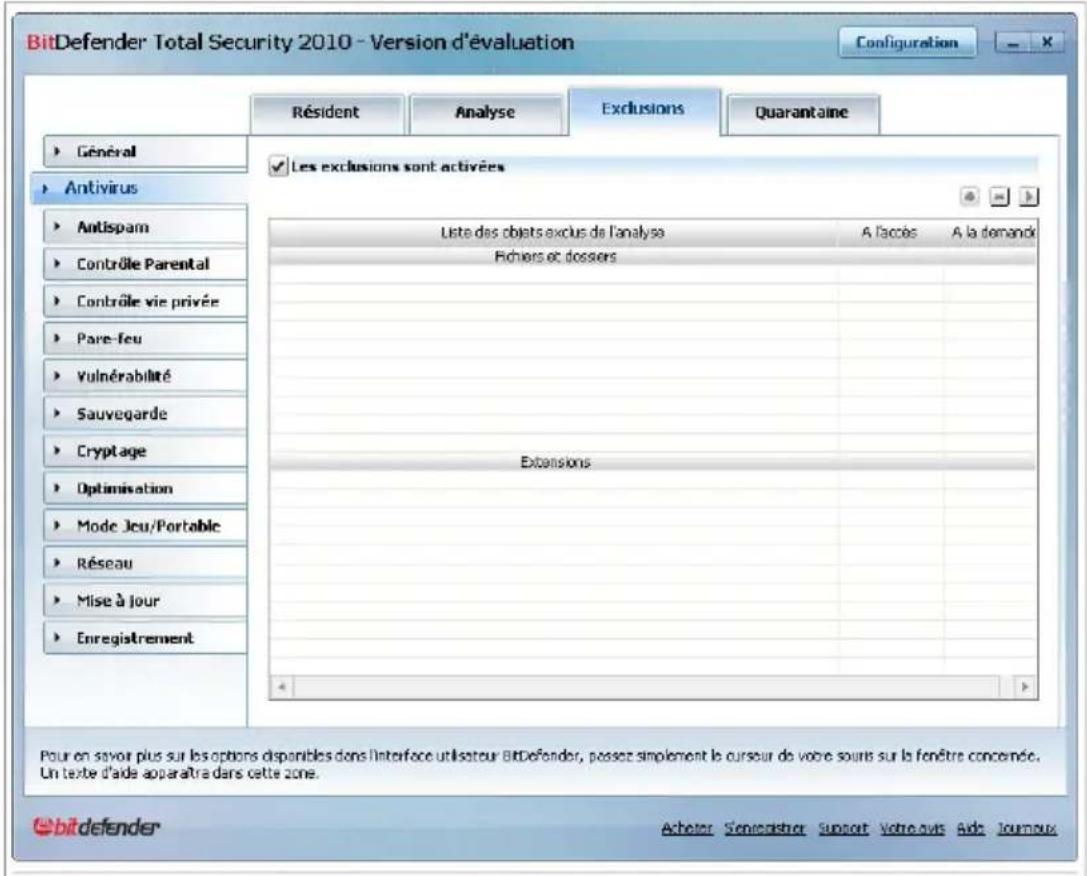Expand the Général section
This screenshot has height=876, width=1087.
[146, 151]
